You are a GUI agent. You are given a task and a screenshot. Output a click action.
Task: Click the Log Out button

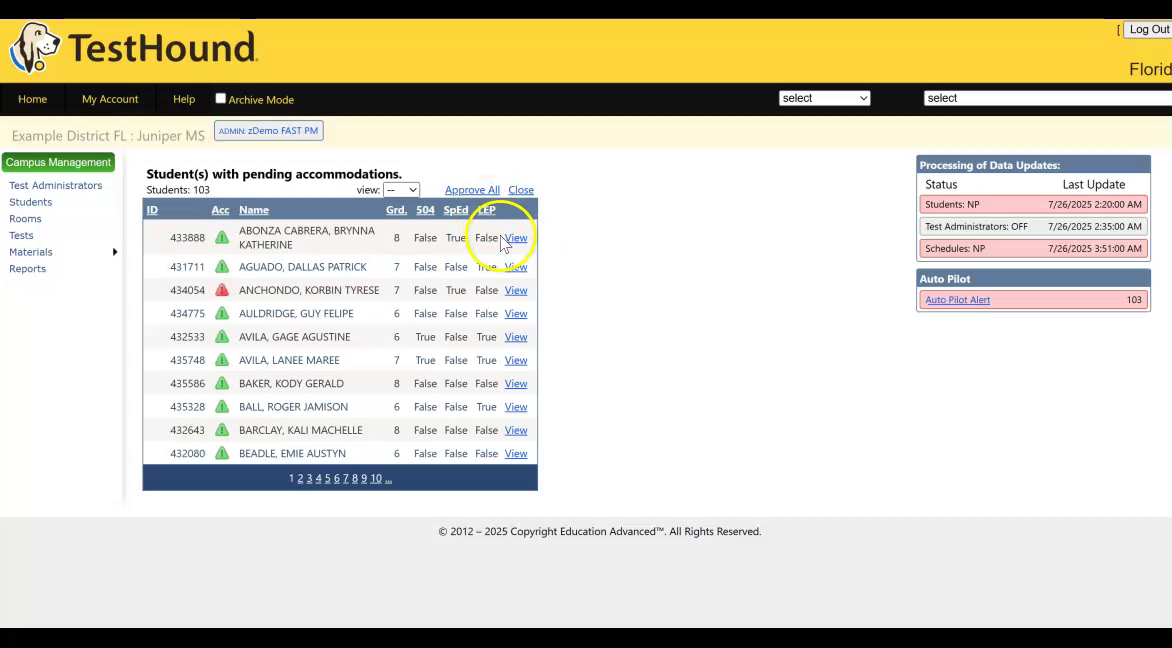[x=1148, y=29]
